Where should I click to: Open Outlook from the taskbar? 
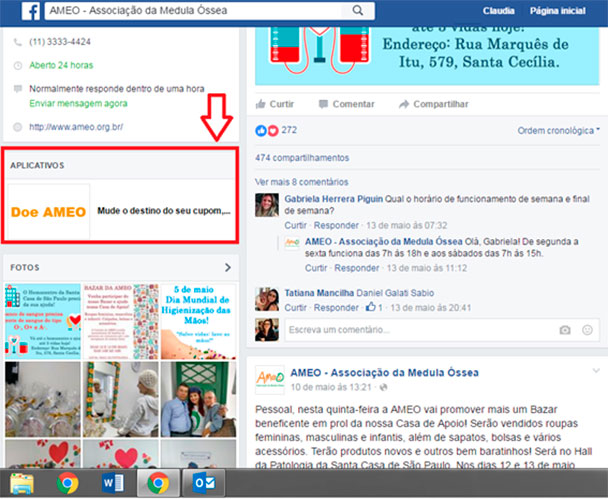(x=204, y=483)
